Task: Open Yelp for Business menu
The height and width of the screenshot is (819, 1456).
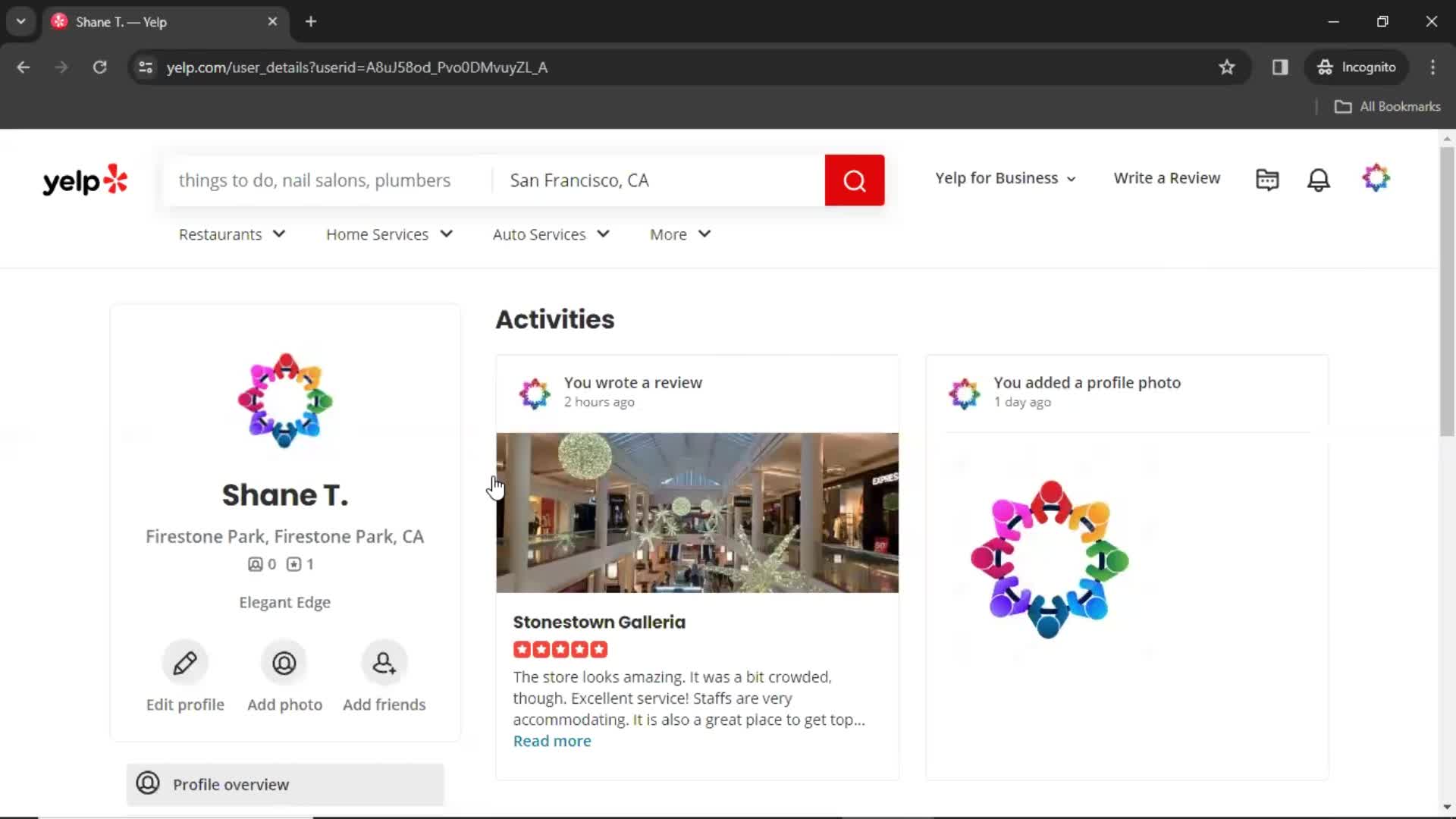Action: point(1005,178)
